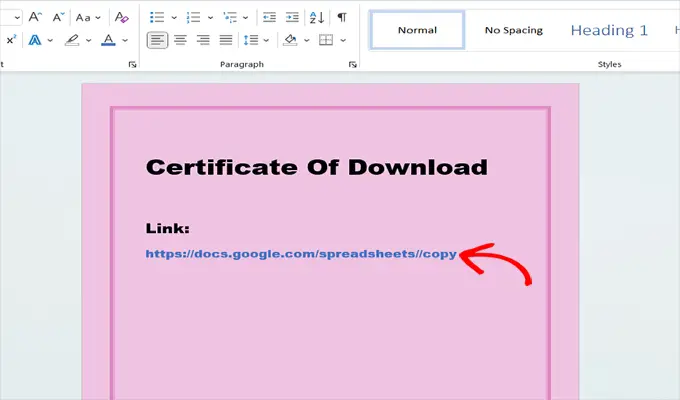Click the Link: label text
The height and width of the screenshot is (400, 680).
(167, 228)
